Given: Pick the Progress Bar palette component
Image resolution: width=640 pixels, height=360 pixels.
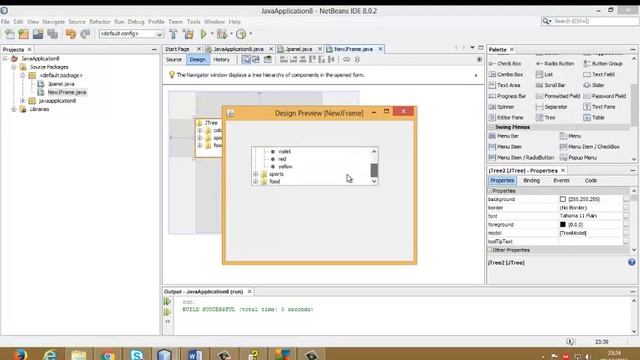Looking at the screenshot, I should [x=507, y=96].
